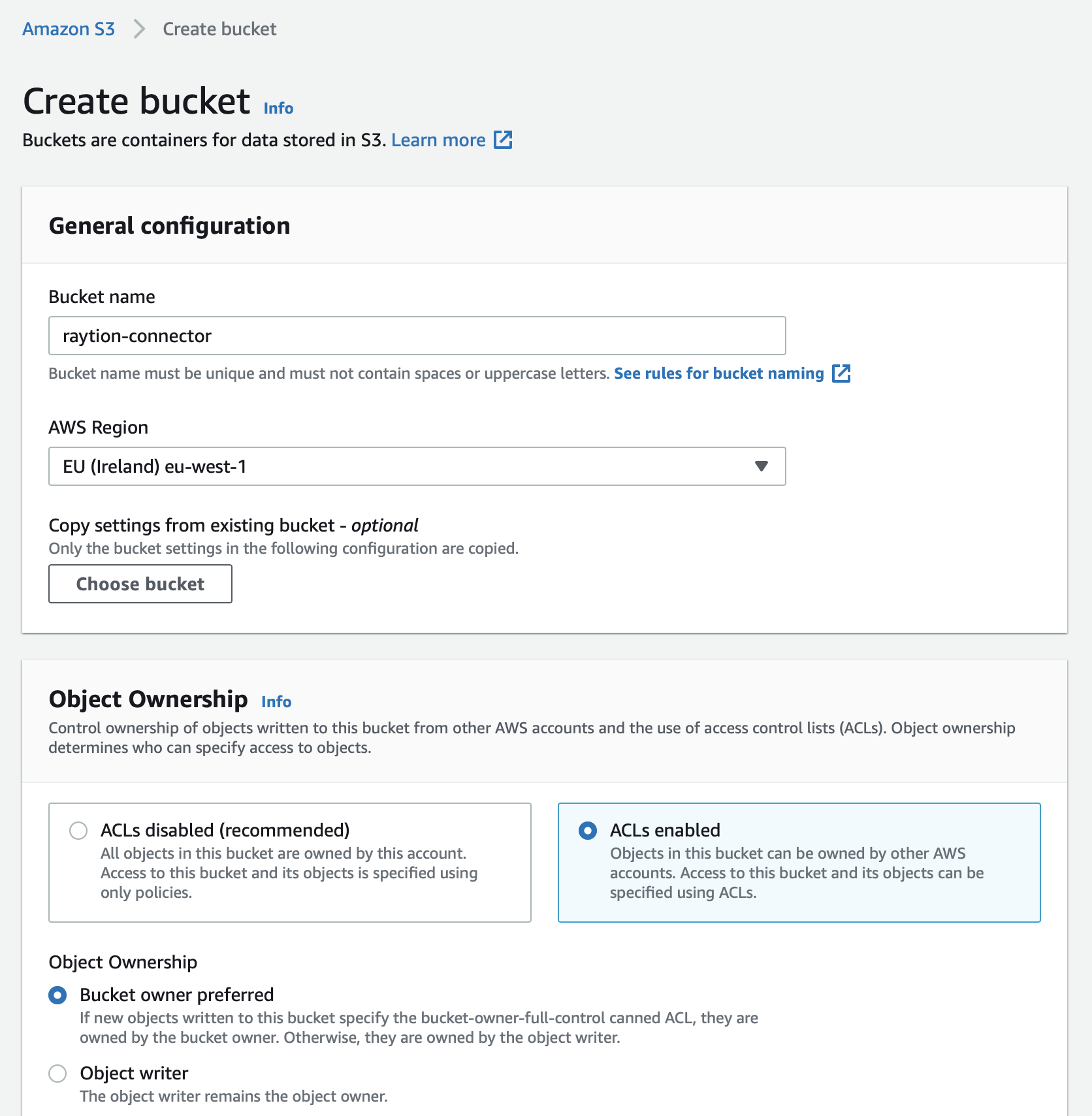Click the AWS Region dropdown arrow
The image size is (1092, 1116).
coord(760,466)
